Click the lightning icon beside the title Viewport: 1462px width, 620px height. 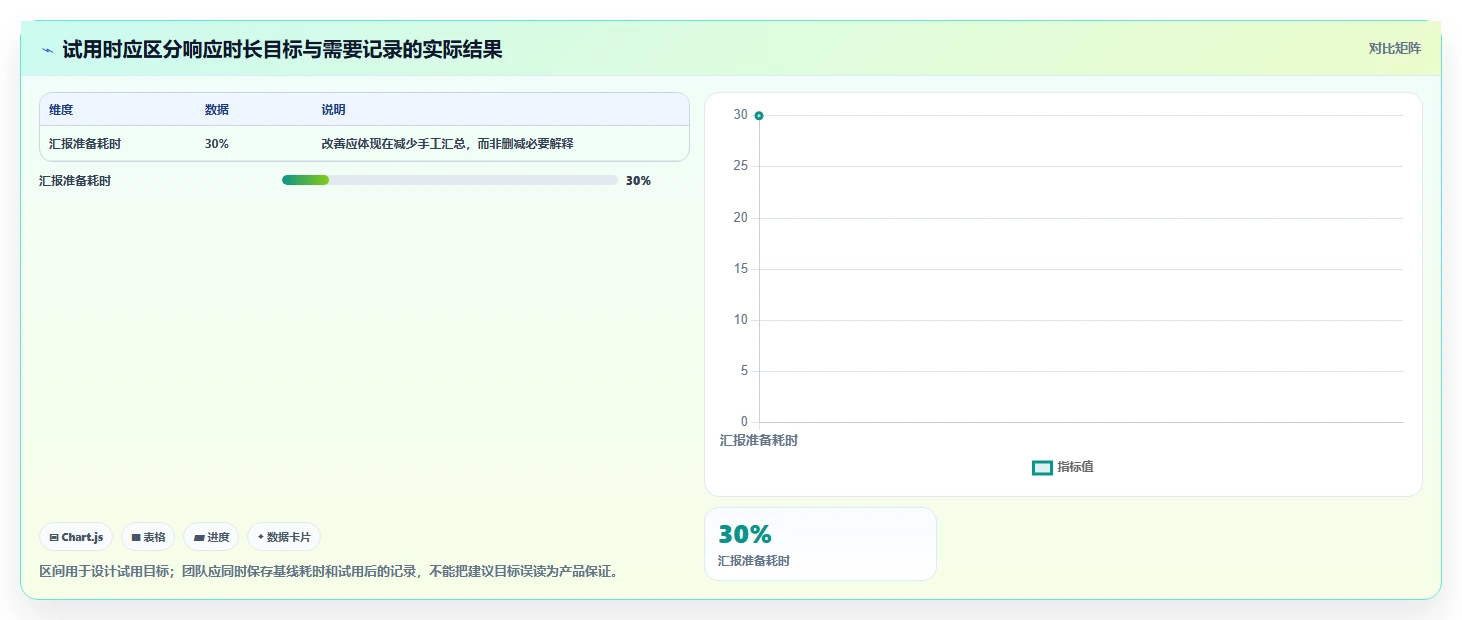click(47, 50)
